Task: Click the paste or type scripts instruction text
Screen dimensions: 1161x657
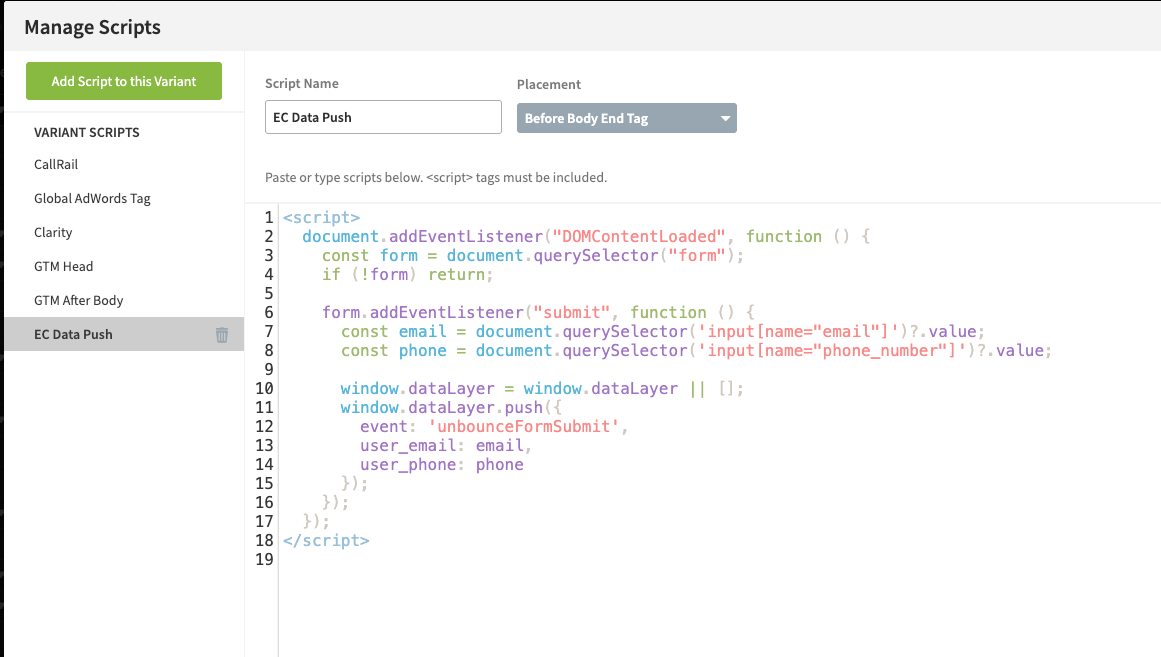Action: (x=436, y=178)
